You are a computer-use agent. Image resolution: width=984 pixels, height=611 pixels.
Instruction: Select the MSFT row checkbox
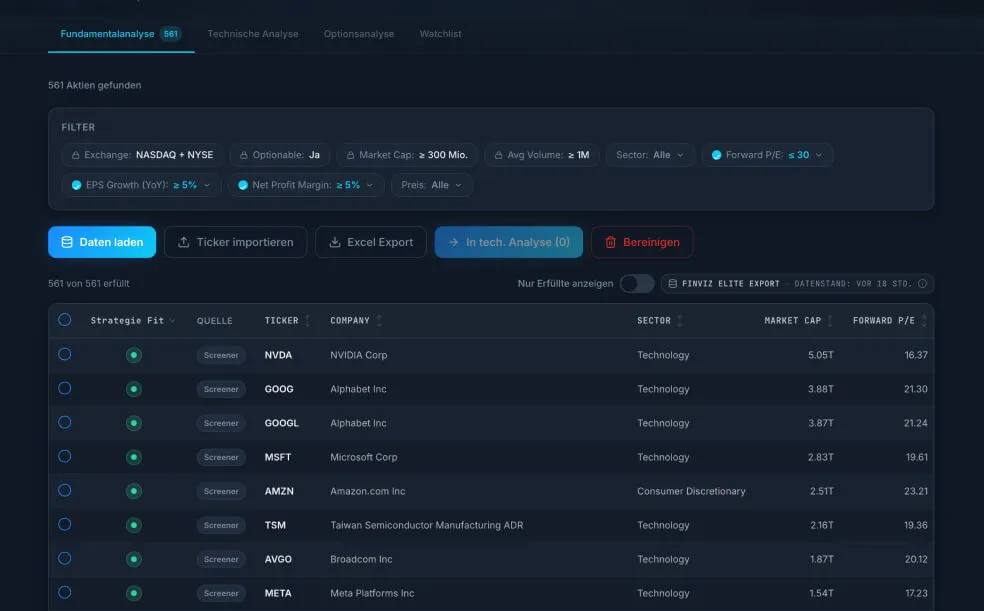click(x=65, y=457)
